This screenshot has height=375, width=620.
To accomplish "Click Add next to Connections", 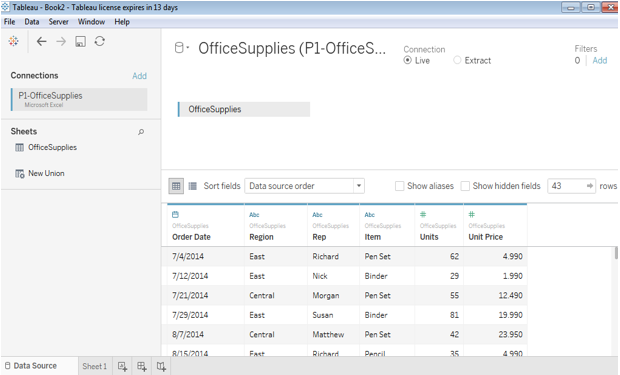I will click(139, 76).
